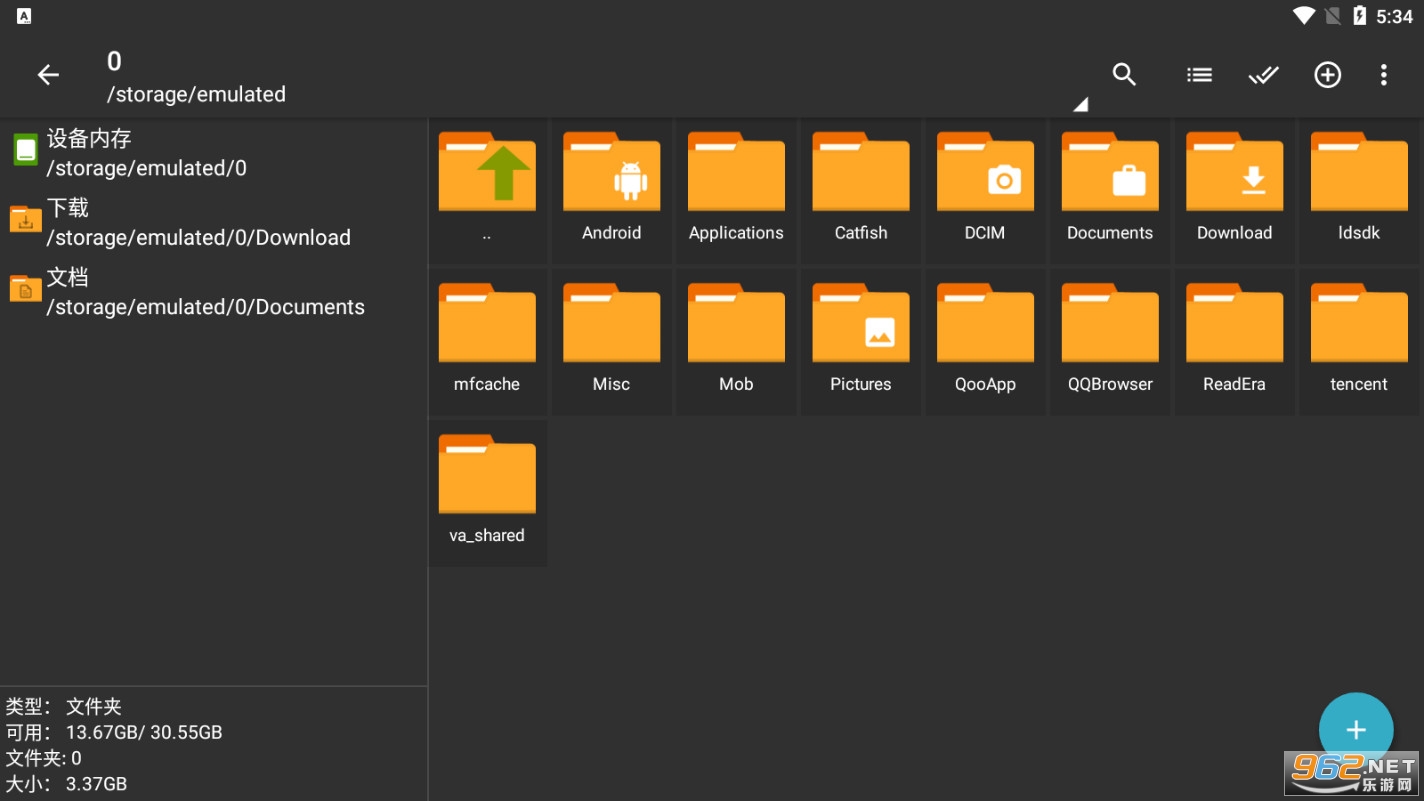Go back with the arrow button

(x=48, y=75)
